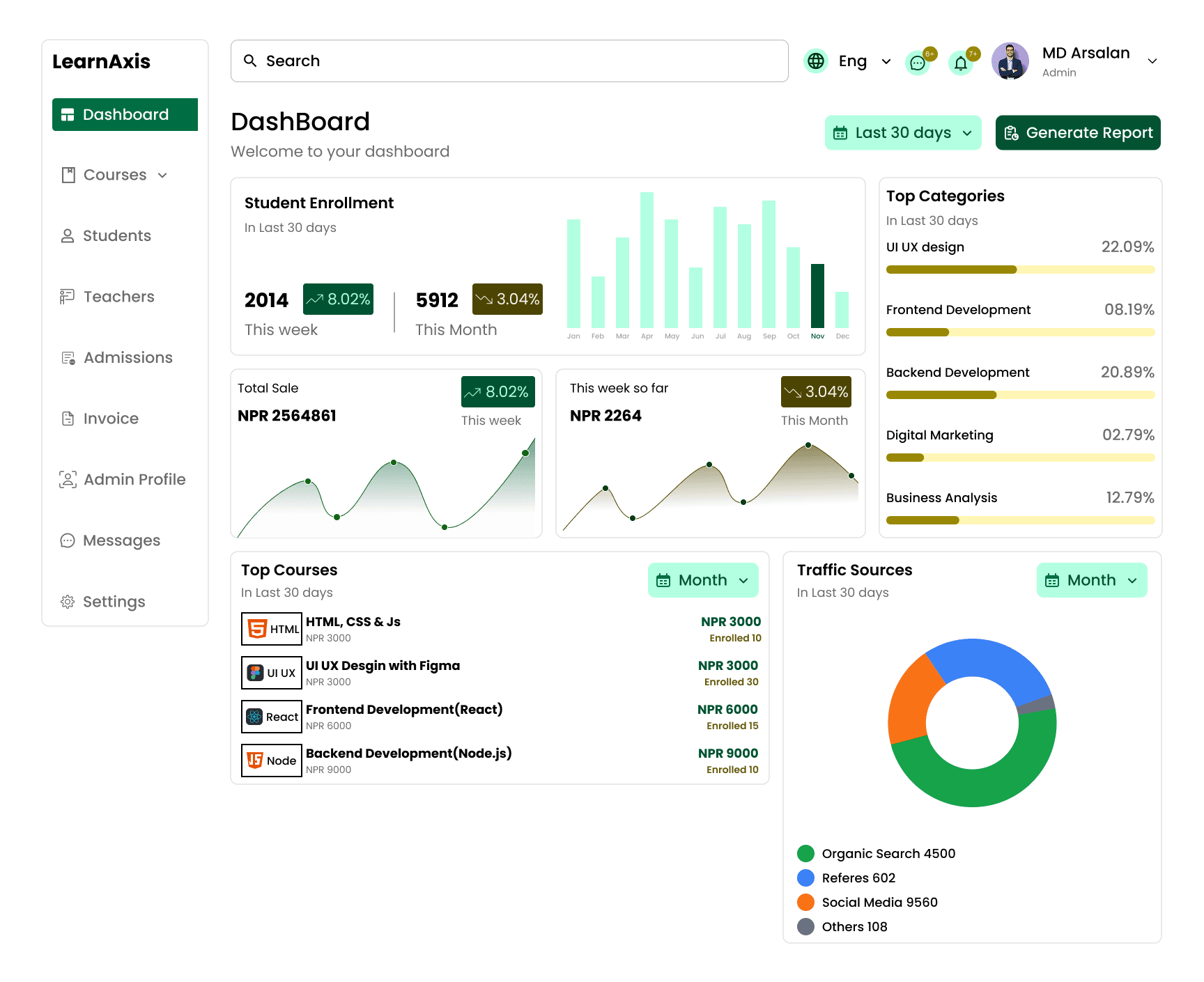This screenshot has width=1204, height=982.
Task: Click the search magnifier icon
Action: point(250,61)
